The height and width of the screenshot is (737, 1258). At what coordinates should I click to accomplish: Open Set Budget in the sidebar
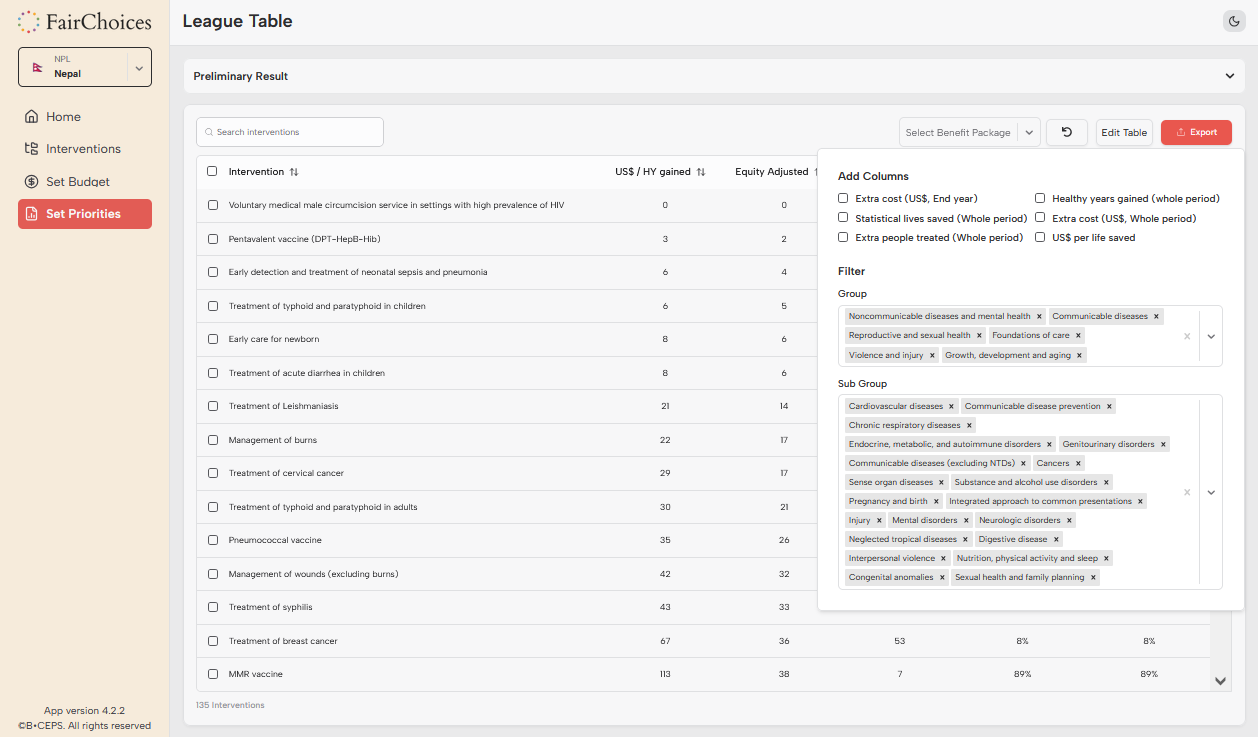(77, 182)
